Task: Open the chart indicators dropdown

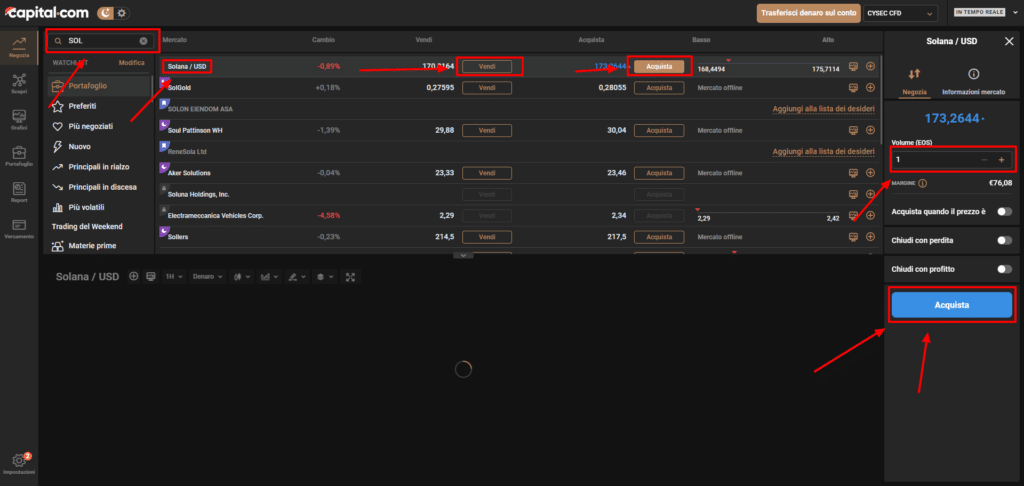Action: [269, 277]
